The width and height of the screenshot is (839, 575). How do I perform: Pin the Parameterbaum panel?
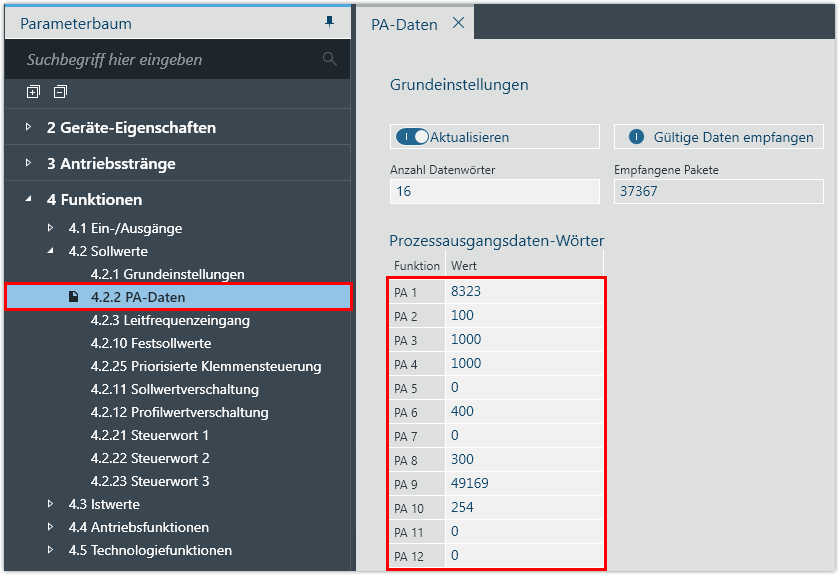[x=330, y=22]
